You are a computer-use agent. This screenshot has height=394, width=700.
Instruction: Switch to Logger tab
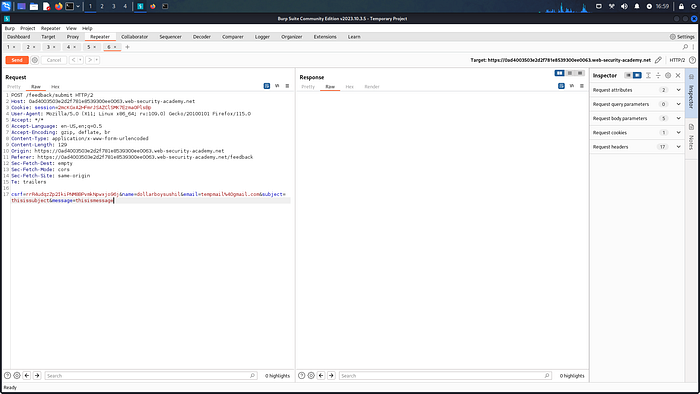point(262,37)
